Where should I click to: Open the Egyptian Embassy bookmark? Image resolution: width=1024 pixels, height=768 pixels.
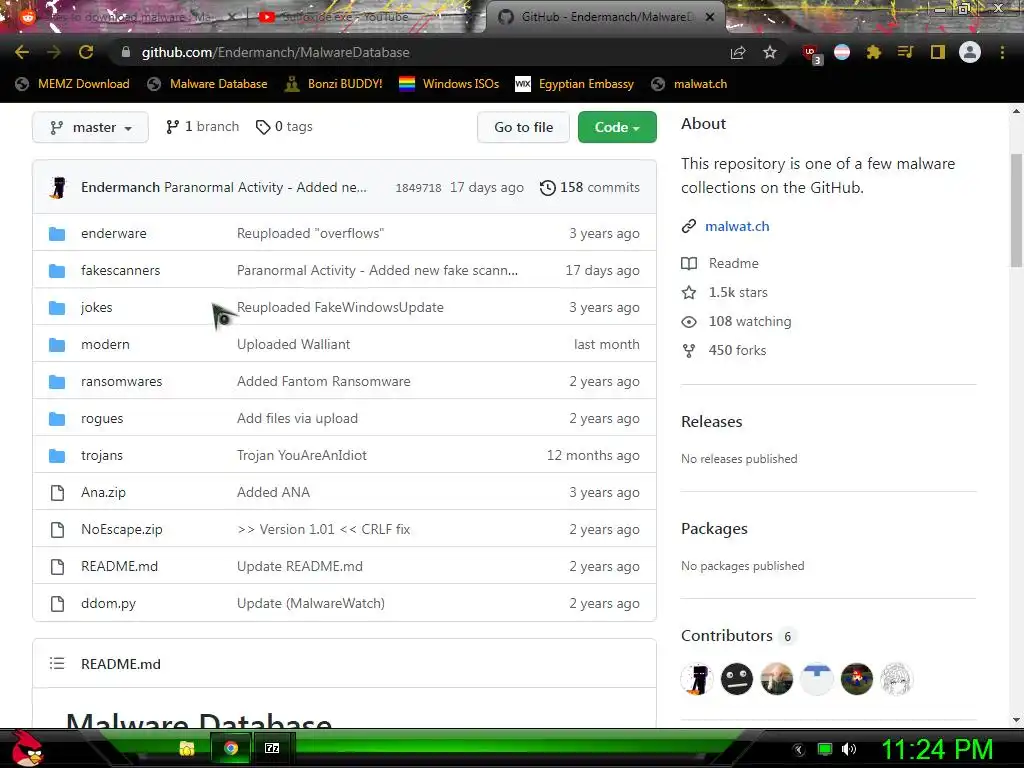pyautogui.click(x=575, y=84)
